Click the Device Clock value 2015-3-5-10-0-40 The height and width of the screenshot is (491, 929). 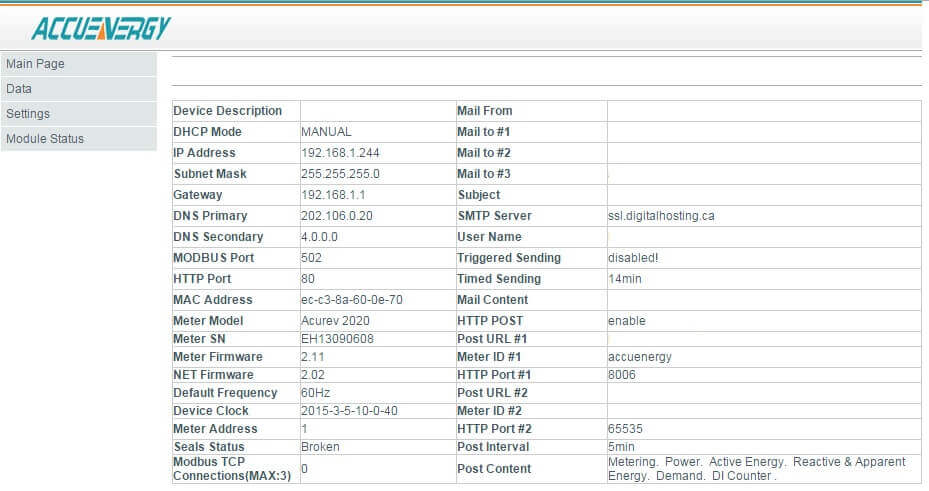pyautogui.click(x=349, y=411)
